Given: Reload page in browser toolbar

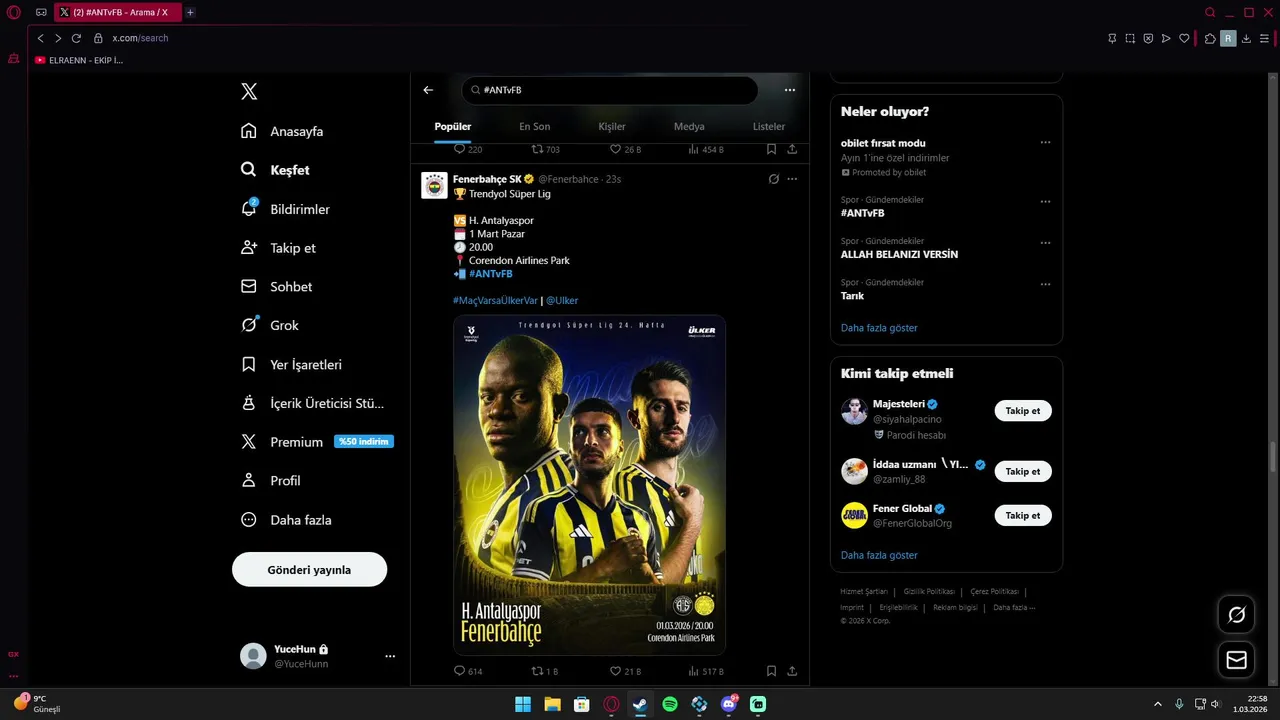Looking at the screenshot, I should point(76,38).
